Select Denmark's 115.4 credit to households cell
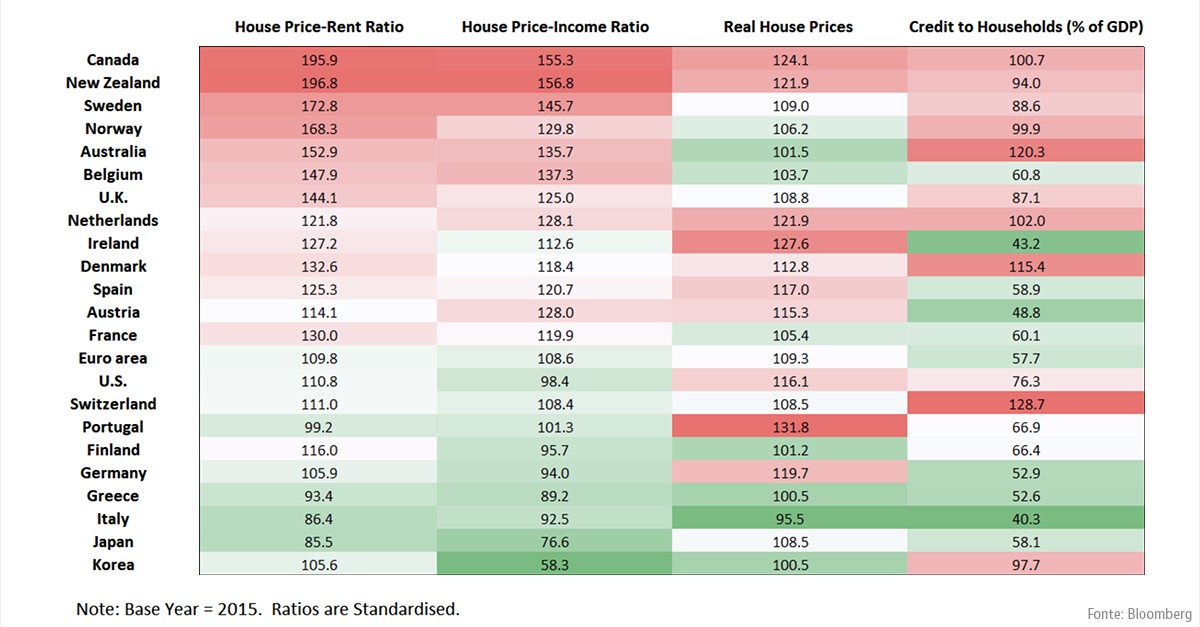The width and height of the screenshot is (1200, 627). pyautogui.click(x=1027, y=267)
